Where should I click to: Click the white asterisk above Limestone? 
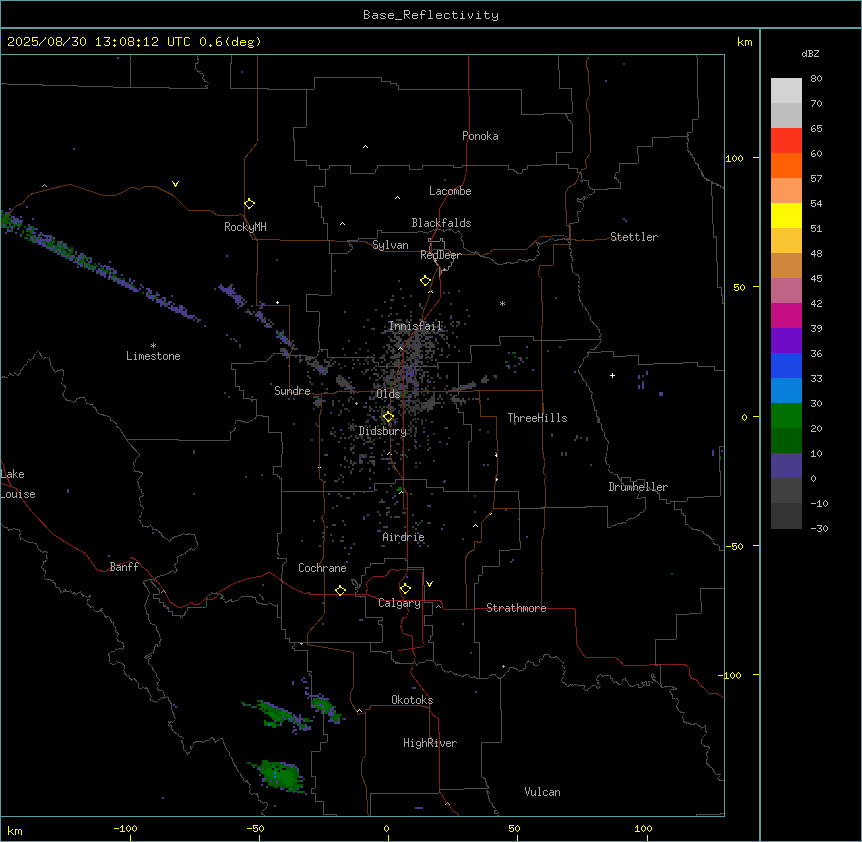click(153, 346)
